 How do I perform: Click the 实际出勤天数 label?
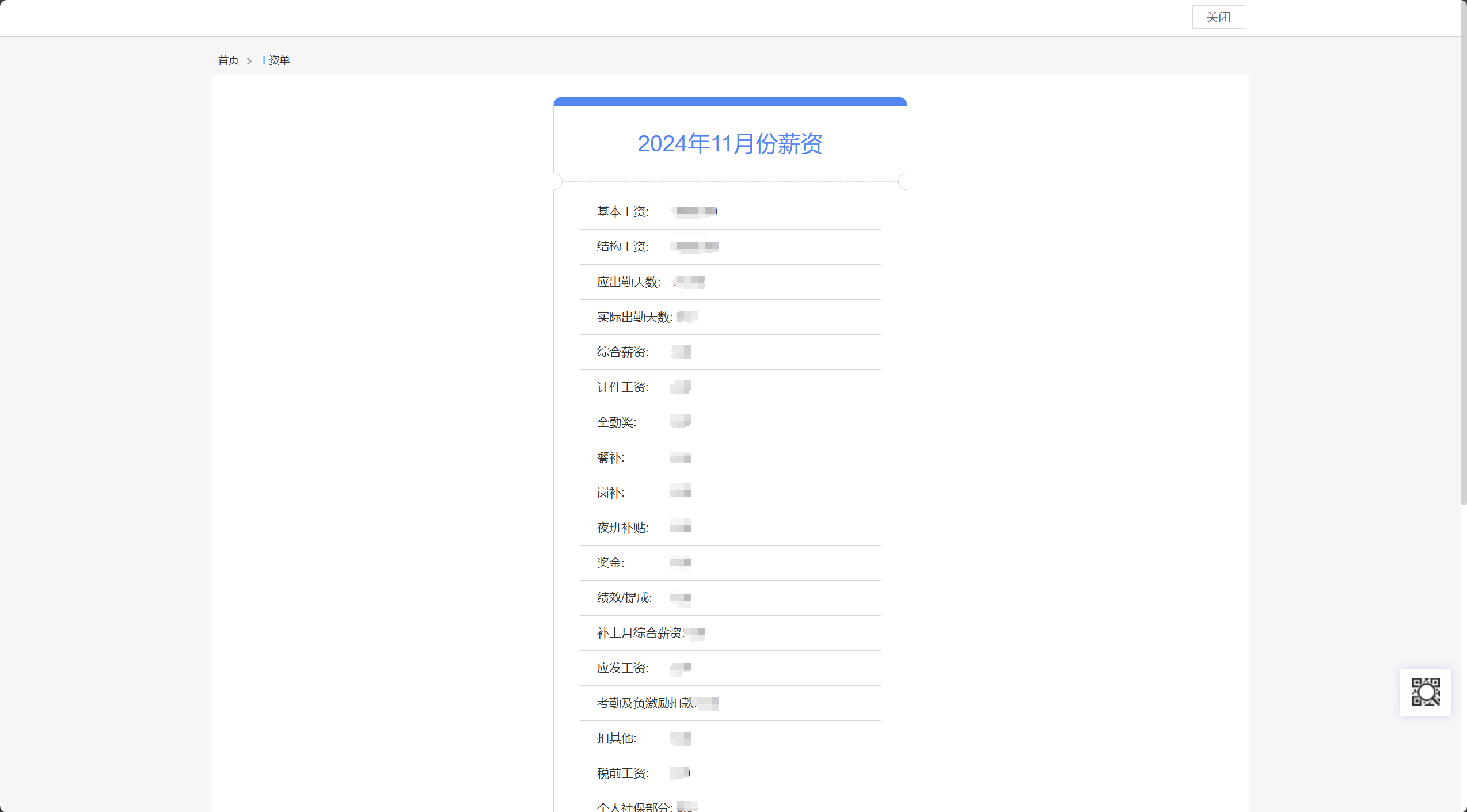(x=634, y=317)
